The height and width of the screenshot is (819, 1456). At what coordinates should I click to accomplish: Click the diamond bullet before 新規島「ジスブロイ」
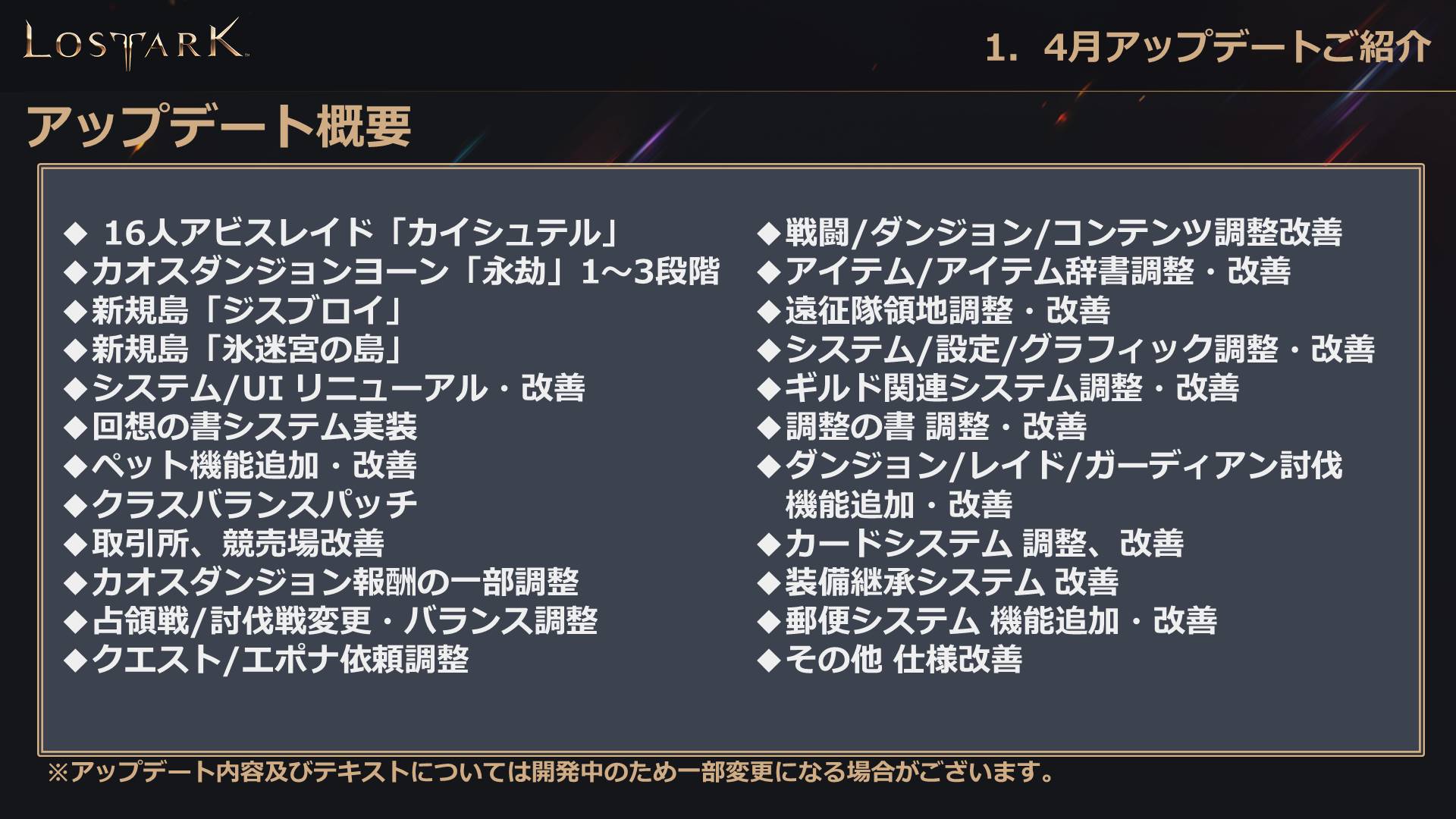77,311
